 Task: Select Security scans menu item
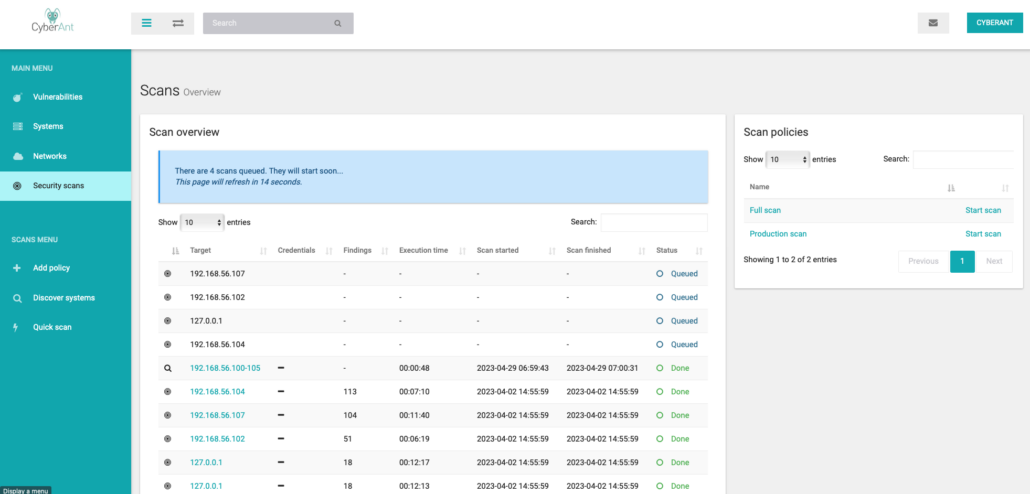(x=66, y=186)
